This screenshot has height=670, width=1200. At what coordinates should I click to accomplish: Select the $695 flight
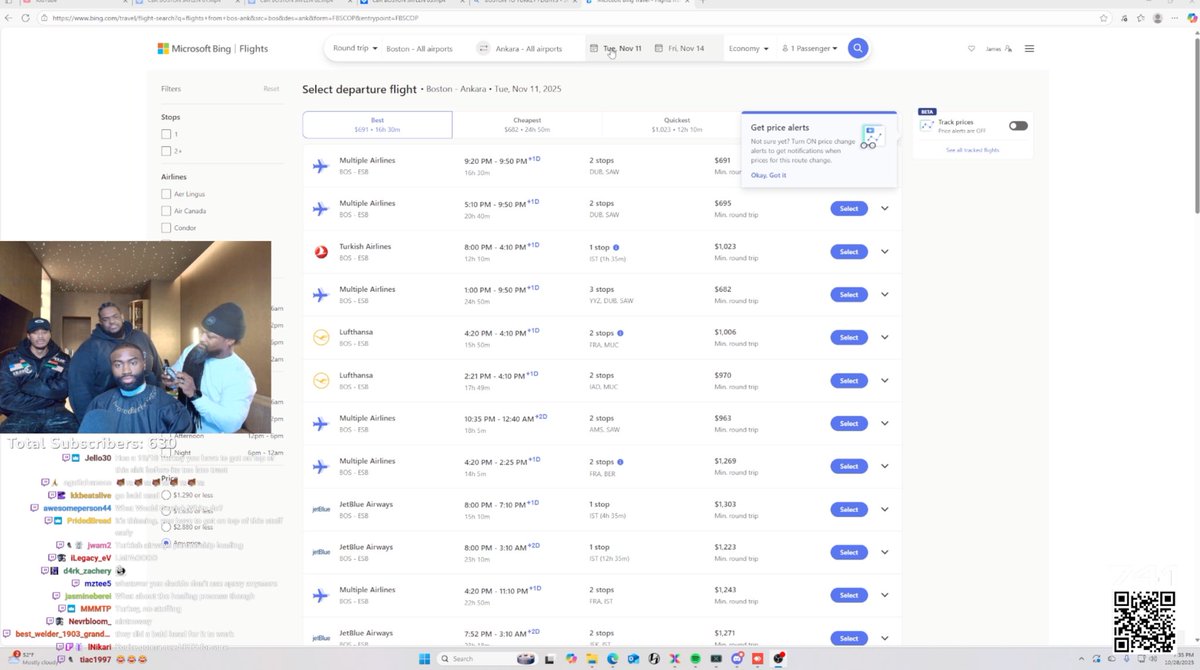click(x=849, y=209)
